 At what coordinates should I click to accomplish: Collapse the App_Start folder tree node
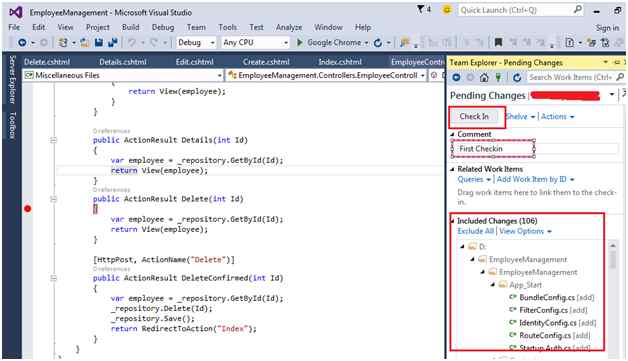(493, 285)
